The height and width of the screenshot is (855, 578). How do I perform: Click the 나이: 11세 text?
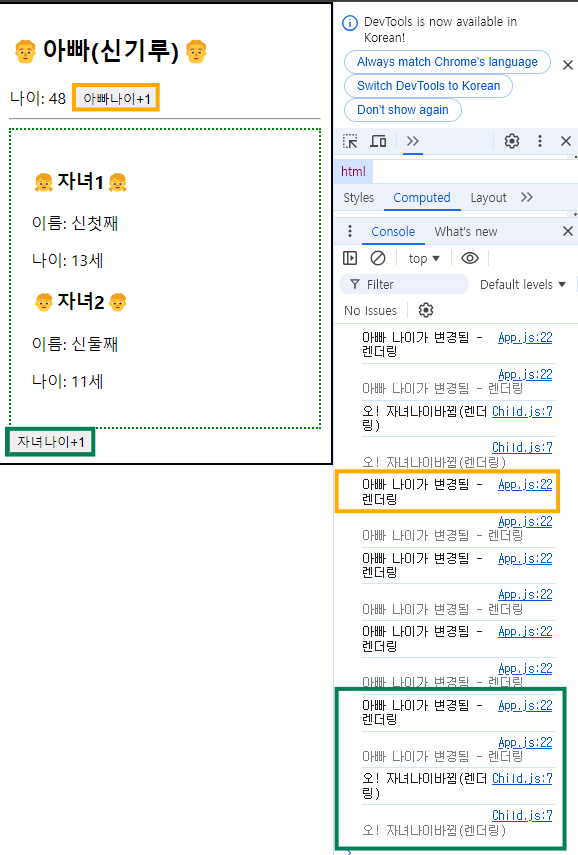pos(67,381)
